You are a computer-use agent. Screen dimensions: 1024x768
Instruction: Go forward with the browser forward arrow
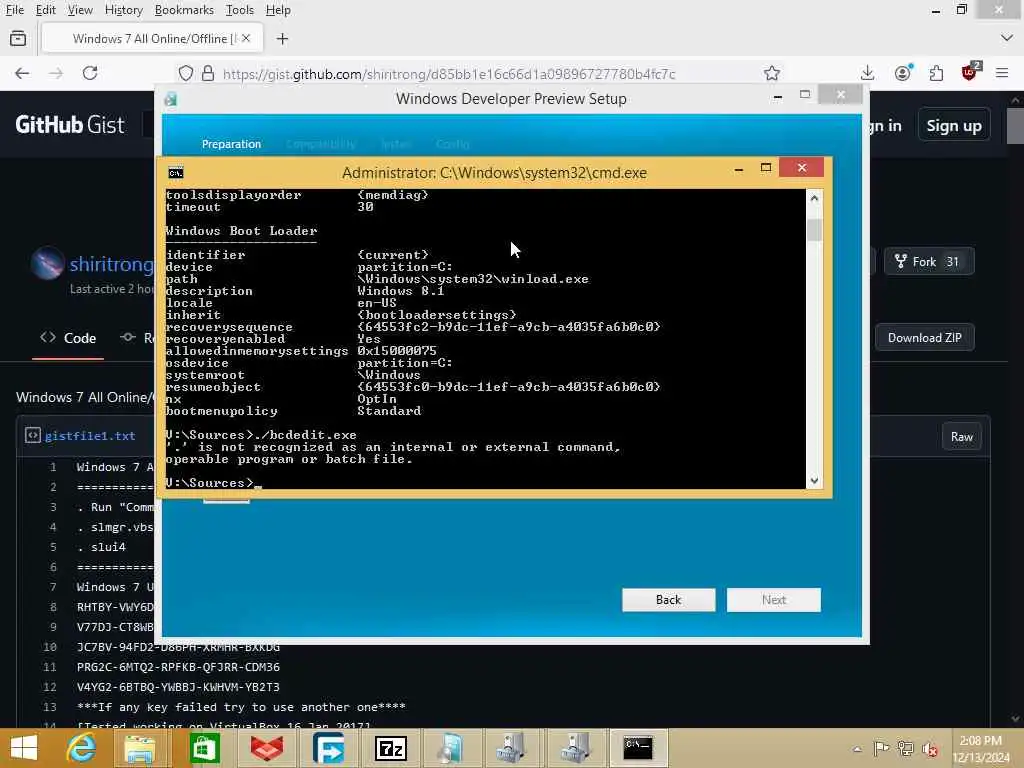tap(56, 73)
